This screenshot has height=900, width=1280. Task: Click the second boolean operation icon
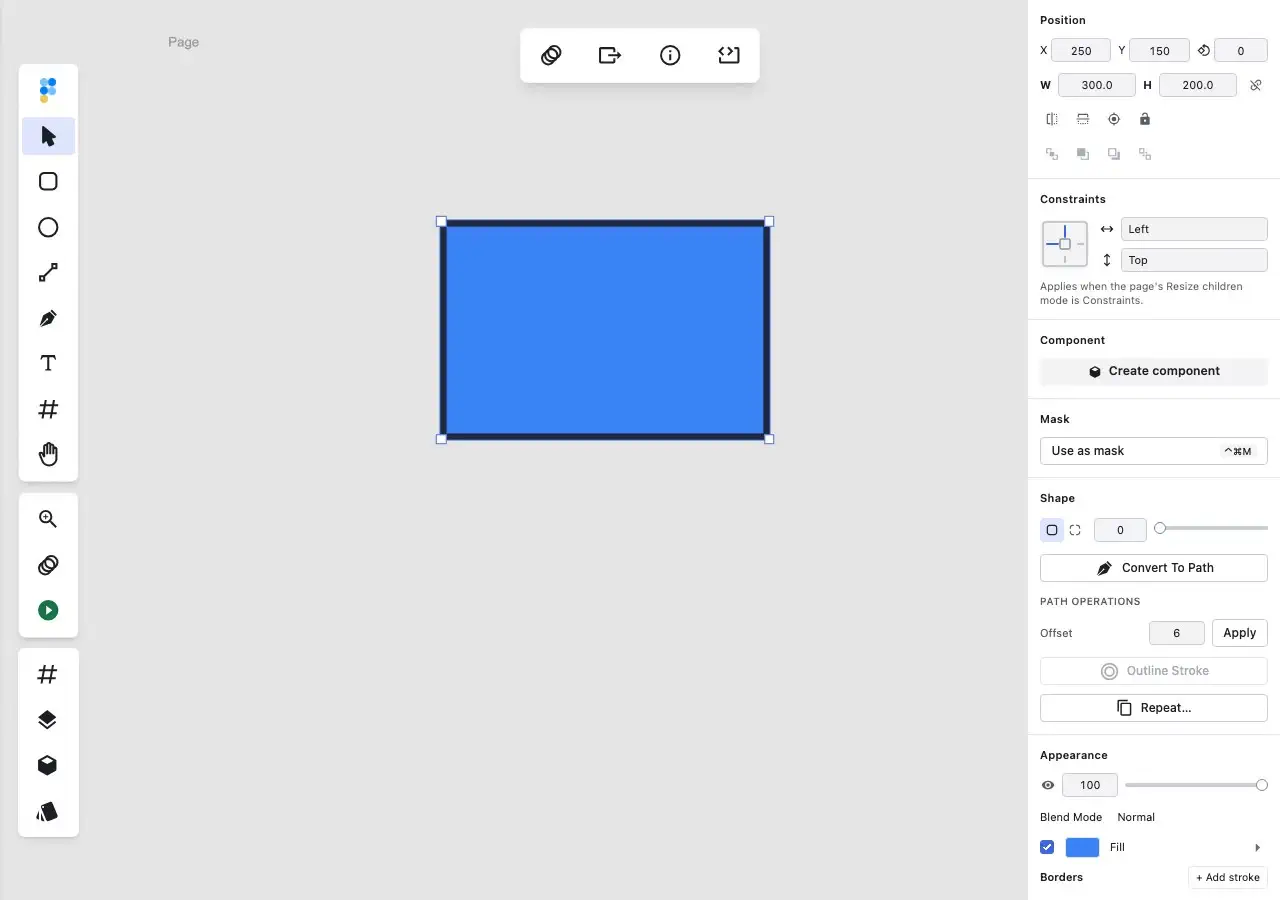(x=1083, y=154)
